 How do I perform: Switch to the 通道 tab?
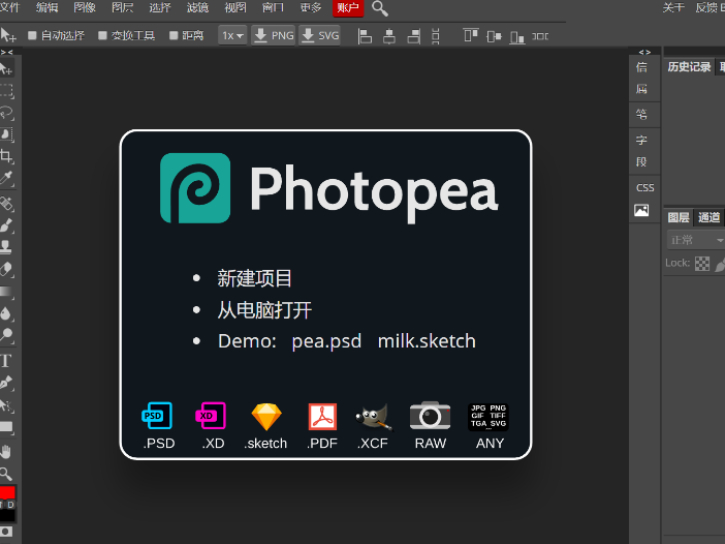708,217
